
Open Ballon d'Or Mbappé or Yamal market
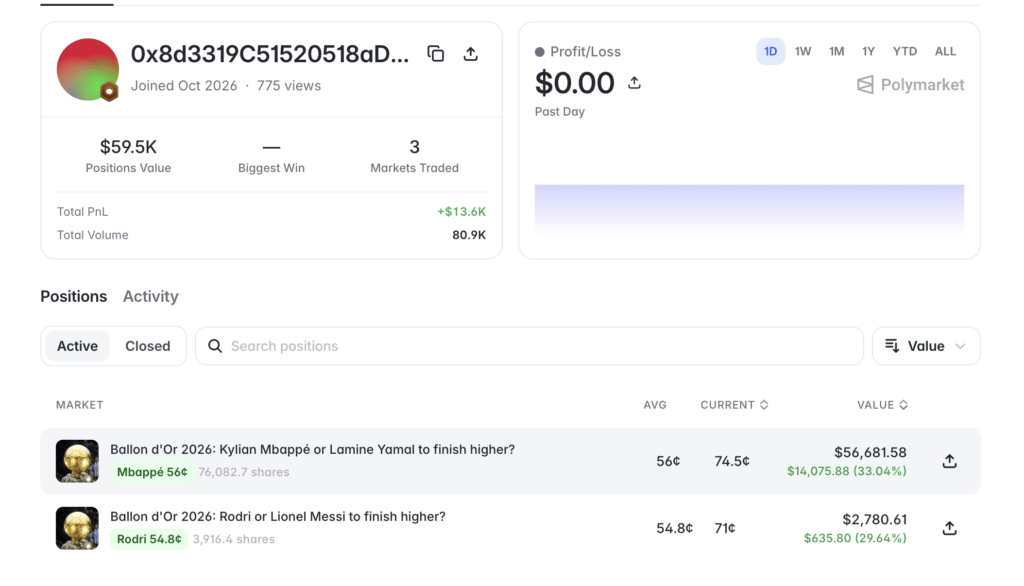[312, 449]
